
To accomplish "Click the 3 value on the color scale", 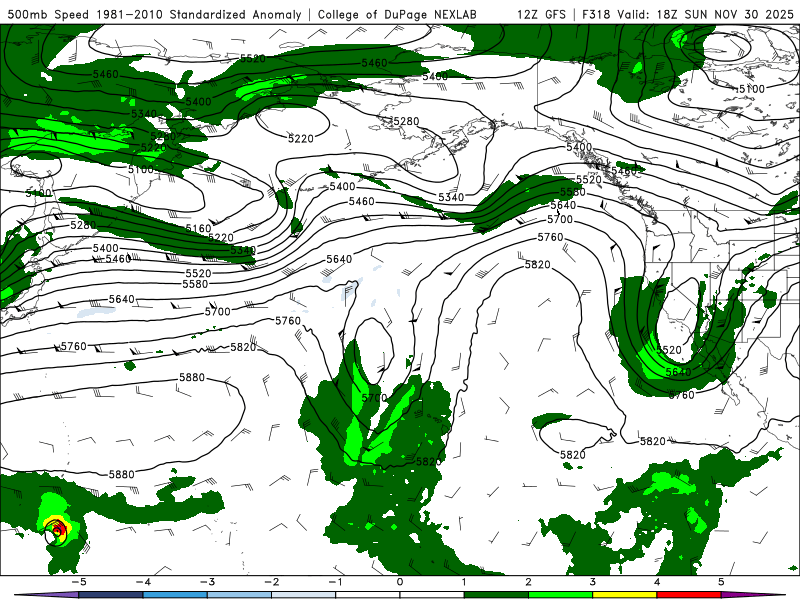I will pos(592,582).
